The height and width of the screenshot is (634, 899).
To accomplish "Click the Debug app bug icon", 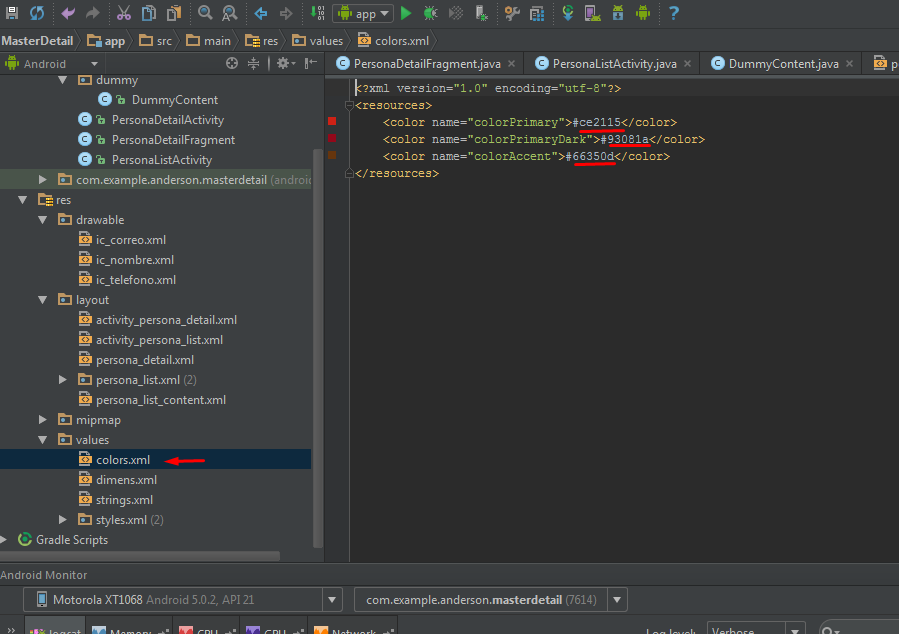I will [x=430, y=13].
